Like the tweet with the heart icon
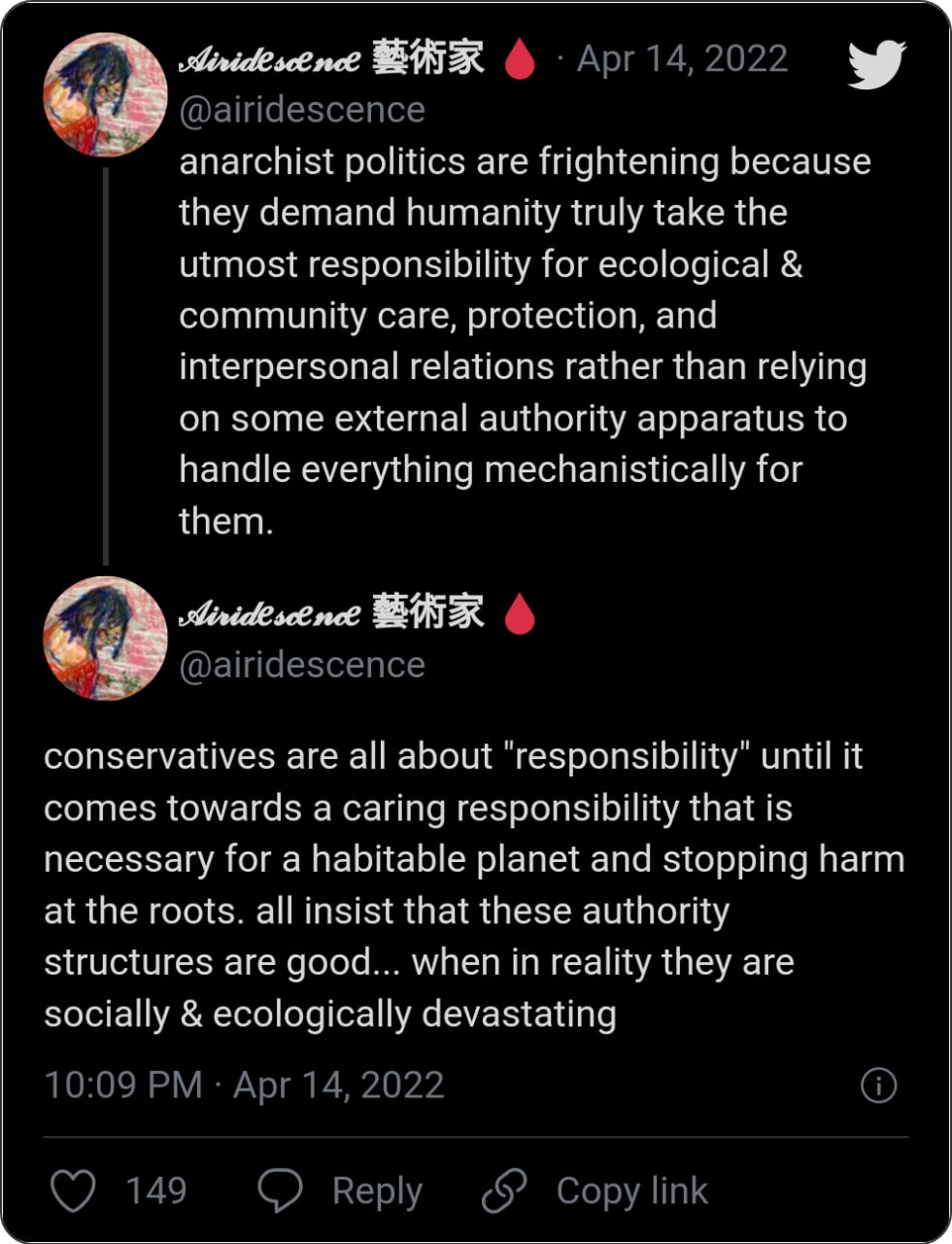The image size is (952, 1244). point(73,1191)
